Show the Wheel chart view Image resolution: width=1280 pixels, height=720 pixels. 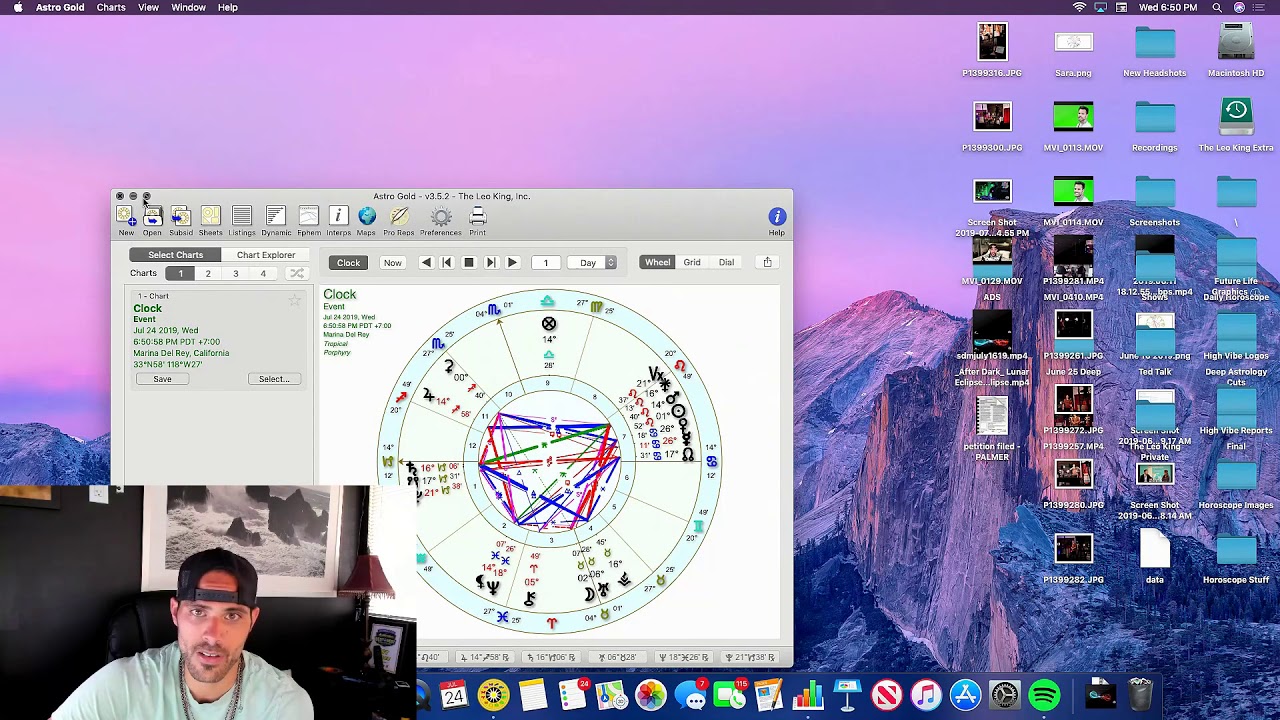tap(657, 262)
